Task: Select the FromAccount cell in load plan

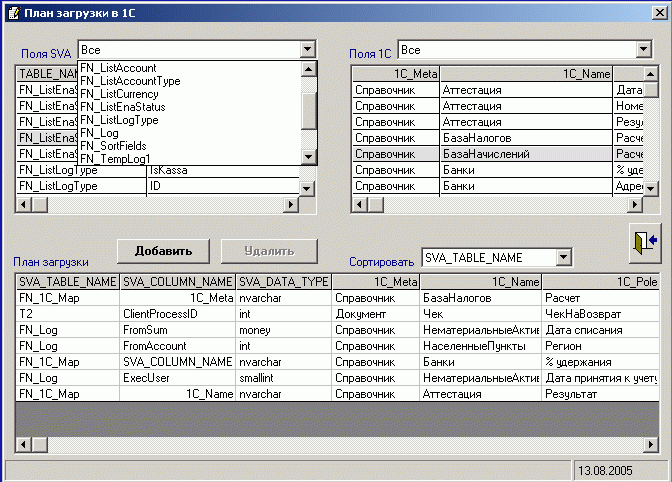Action: click(177, 346)
